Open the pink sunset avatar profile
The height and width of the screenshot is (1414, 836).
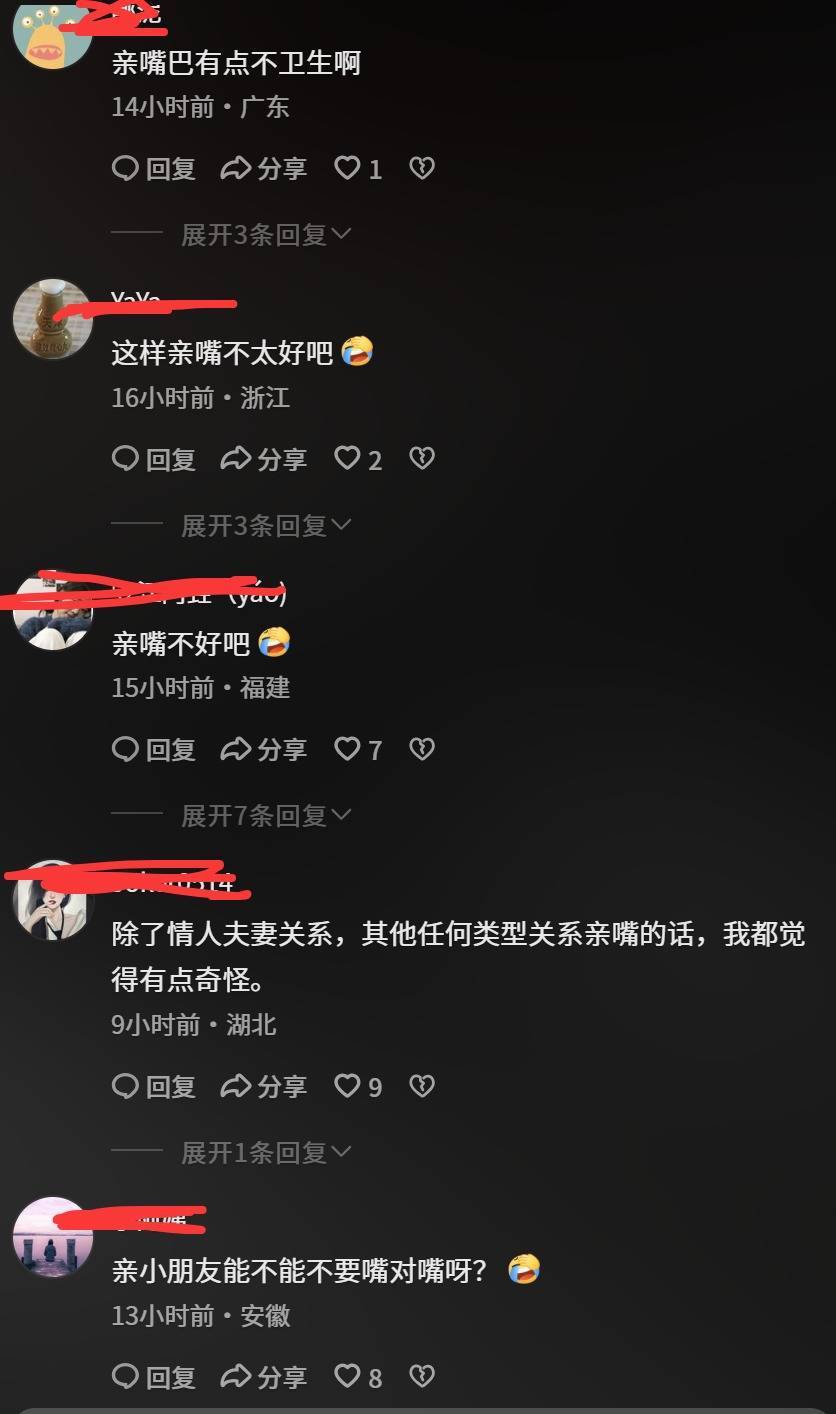point(52,1237)
